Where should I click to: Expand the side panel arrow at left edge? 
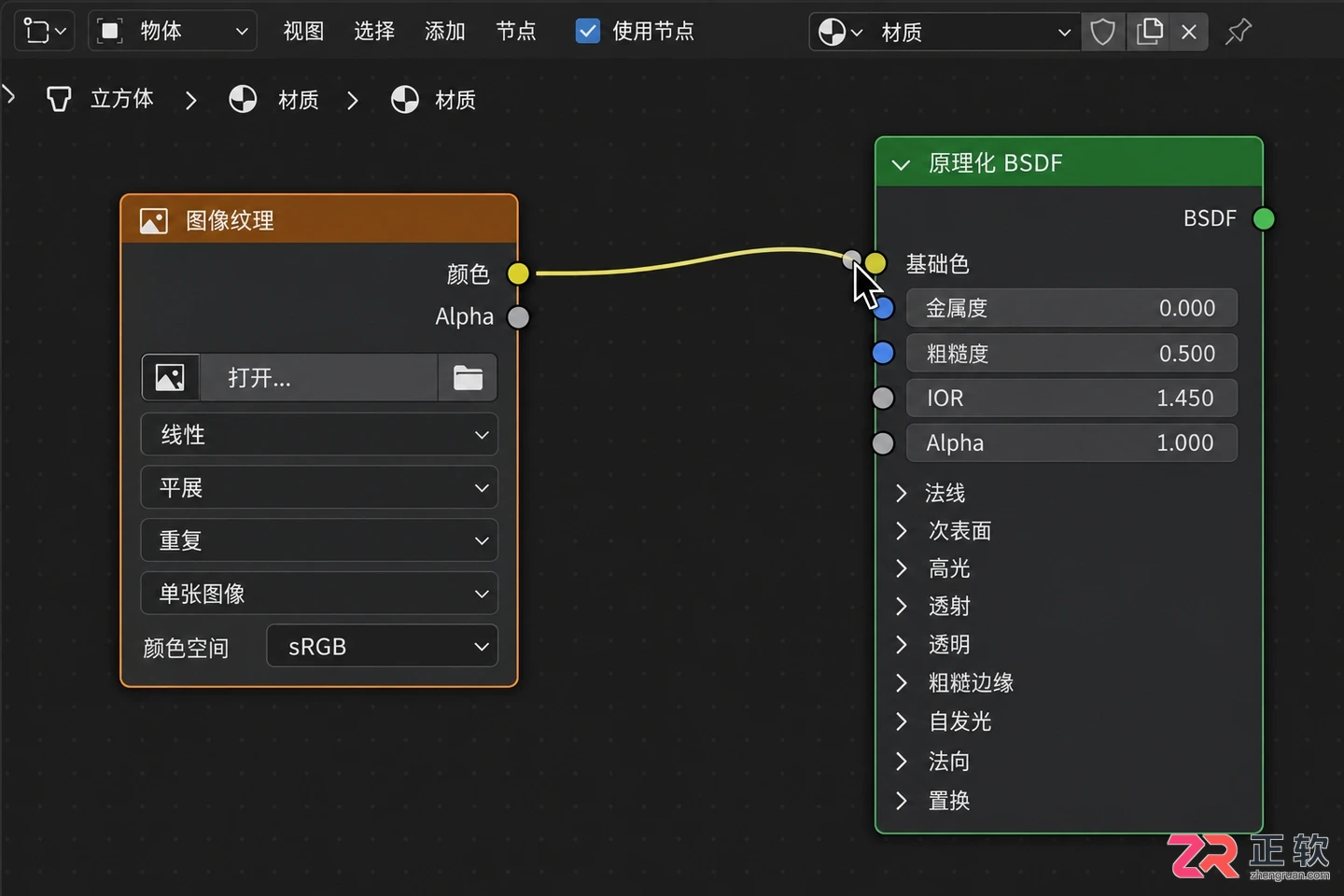(x=9, y=94)
